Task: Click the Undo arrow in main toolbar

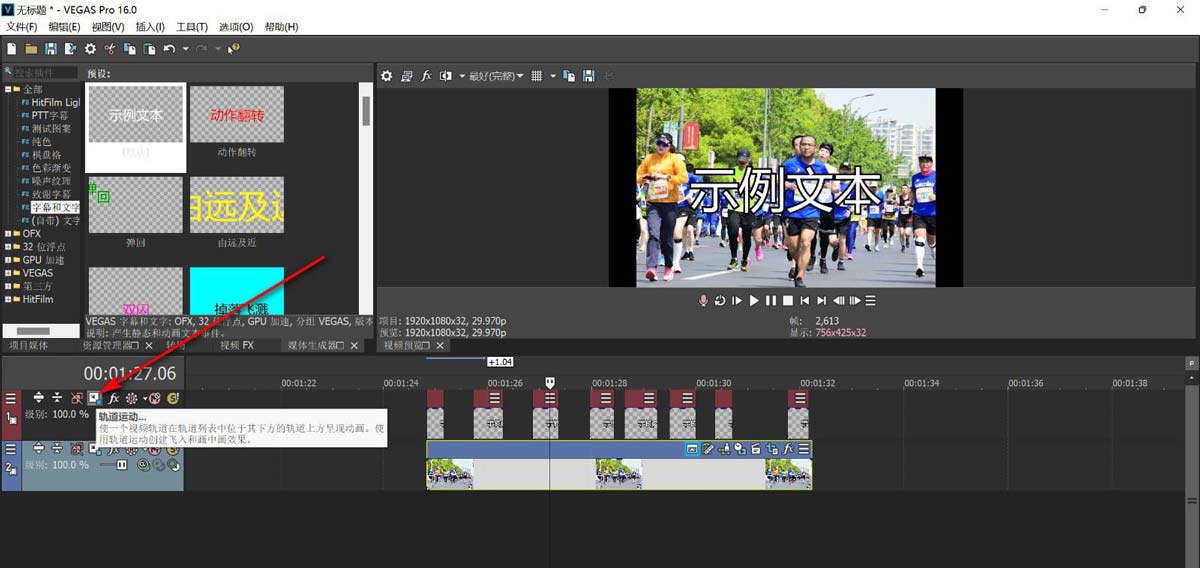Action: [168, 48]
